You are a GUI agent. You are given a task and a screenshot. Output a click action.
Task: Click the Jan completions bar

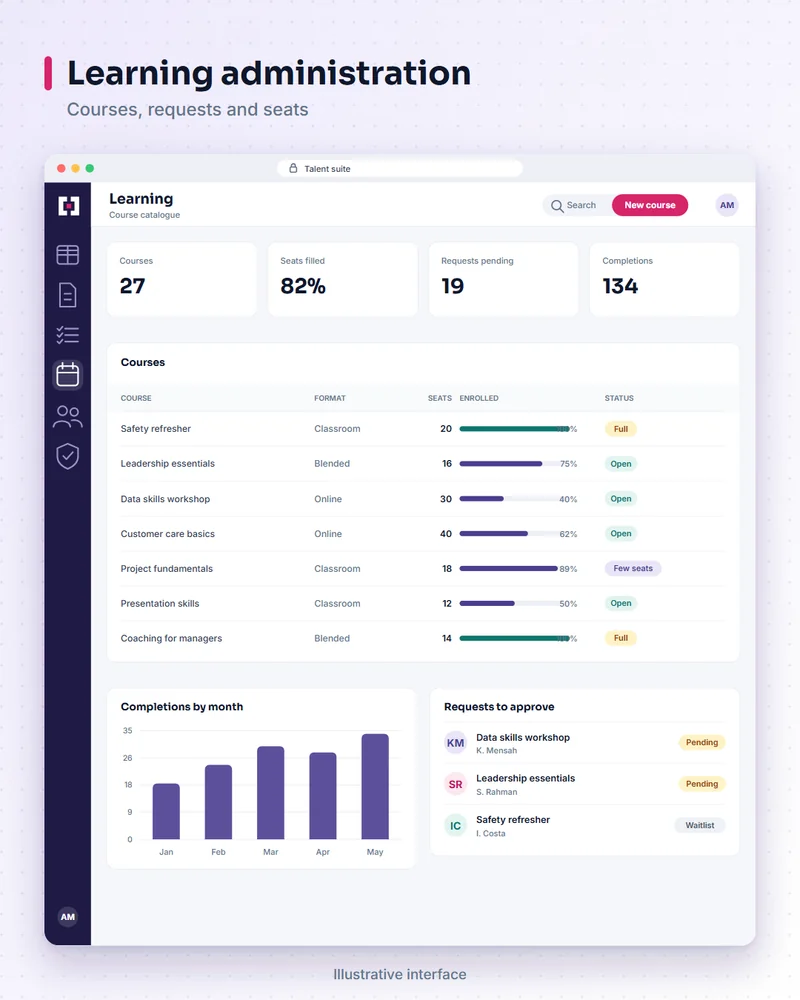point(166,811)
